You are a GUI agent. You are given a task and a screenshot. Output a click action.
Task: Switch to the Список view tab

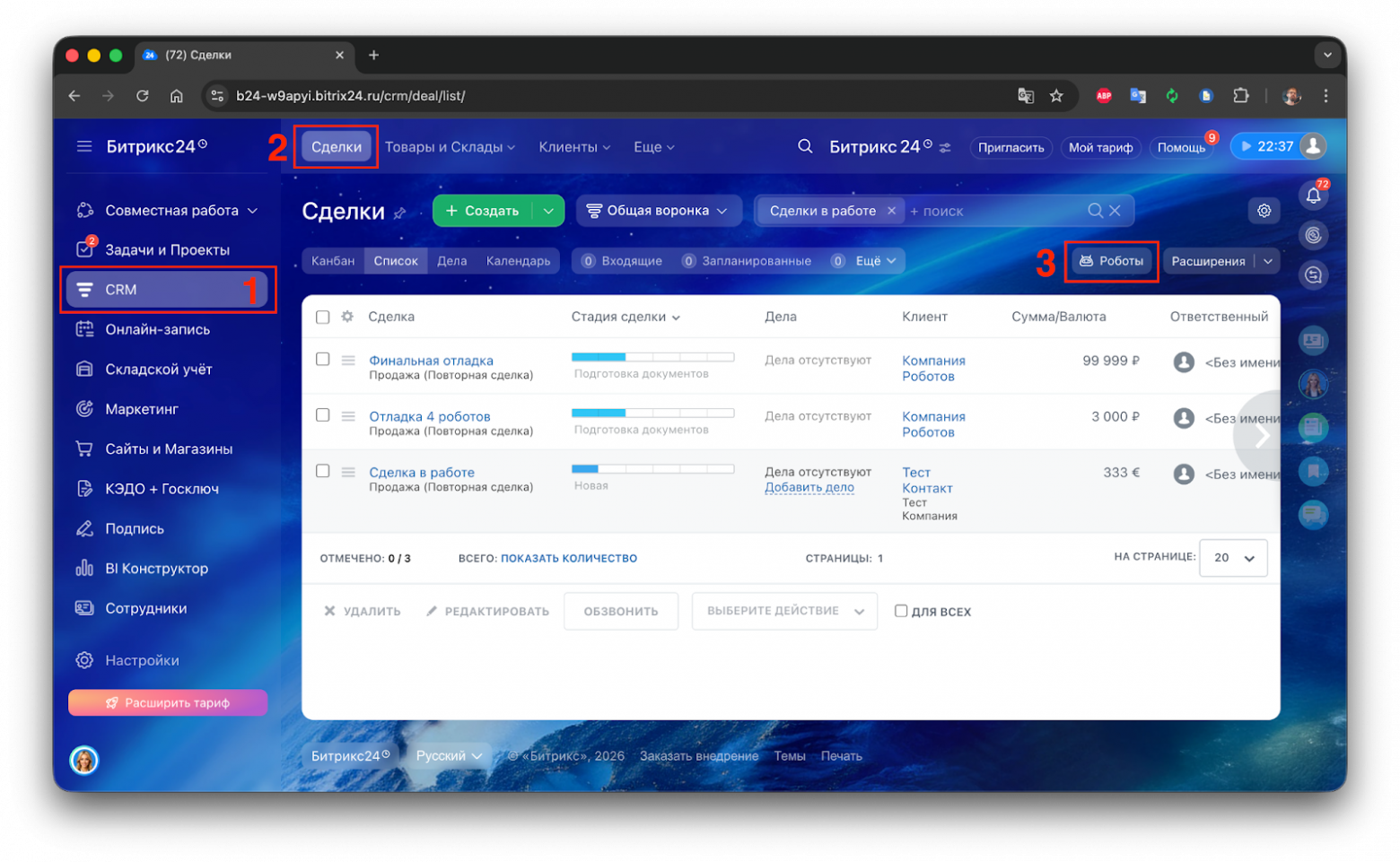(396, 261)
